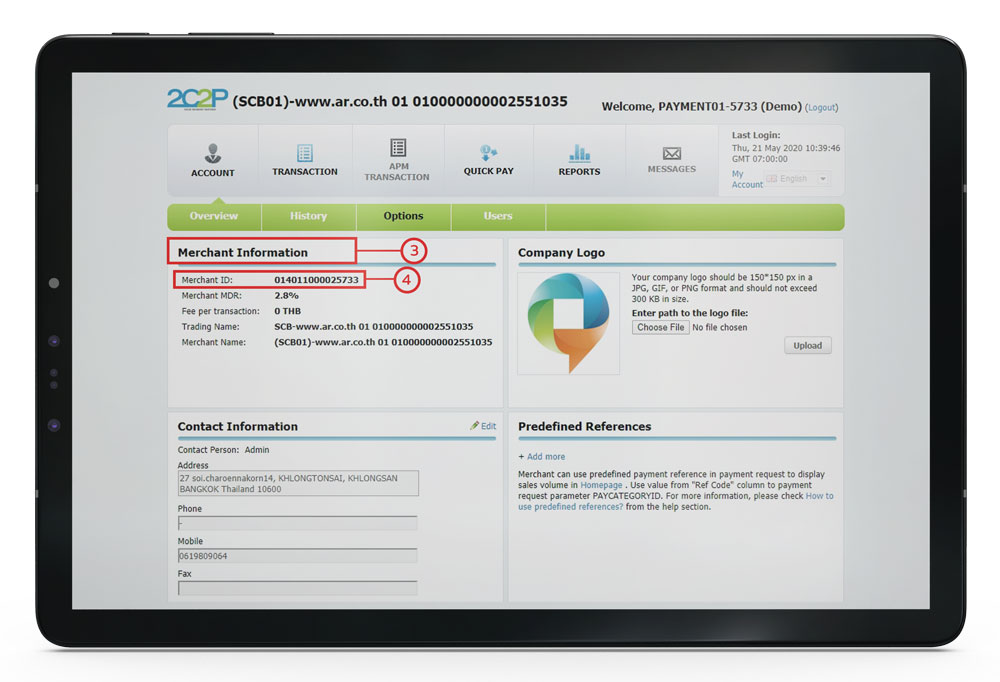
Task: Open the English language dropdown
Action: pos(797,179)
